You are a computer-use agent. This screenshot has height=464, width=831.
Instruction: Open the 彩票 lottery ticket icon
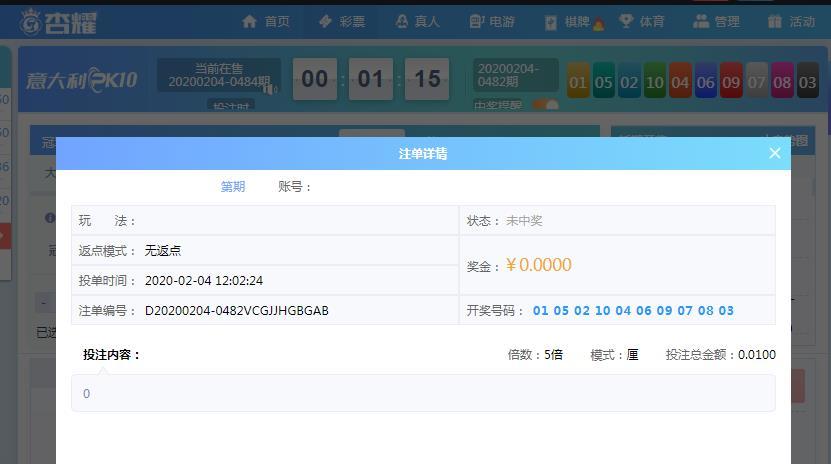pos(325,21)
